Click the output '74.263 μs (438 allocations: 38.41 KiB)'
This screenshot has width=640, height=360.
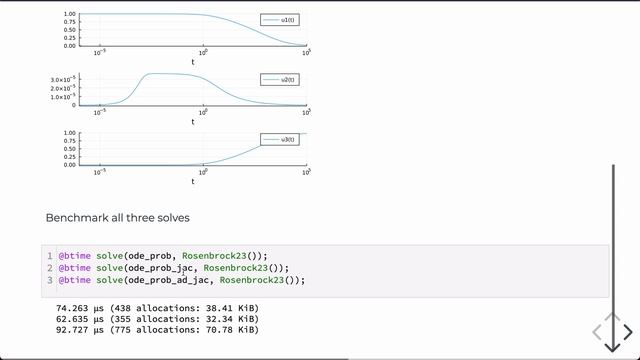coord(157,308)
